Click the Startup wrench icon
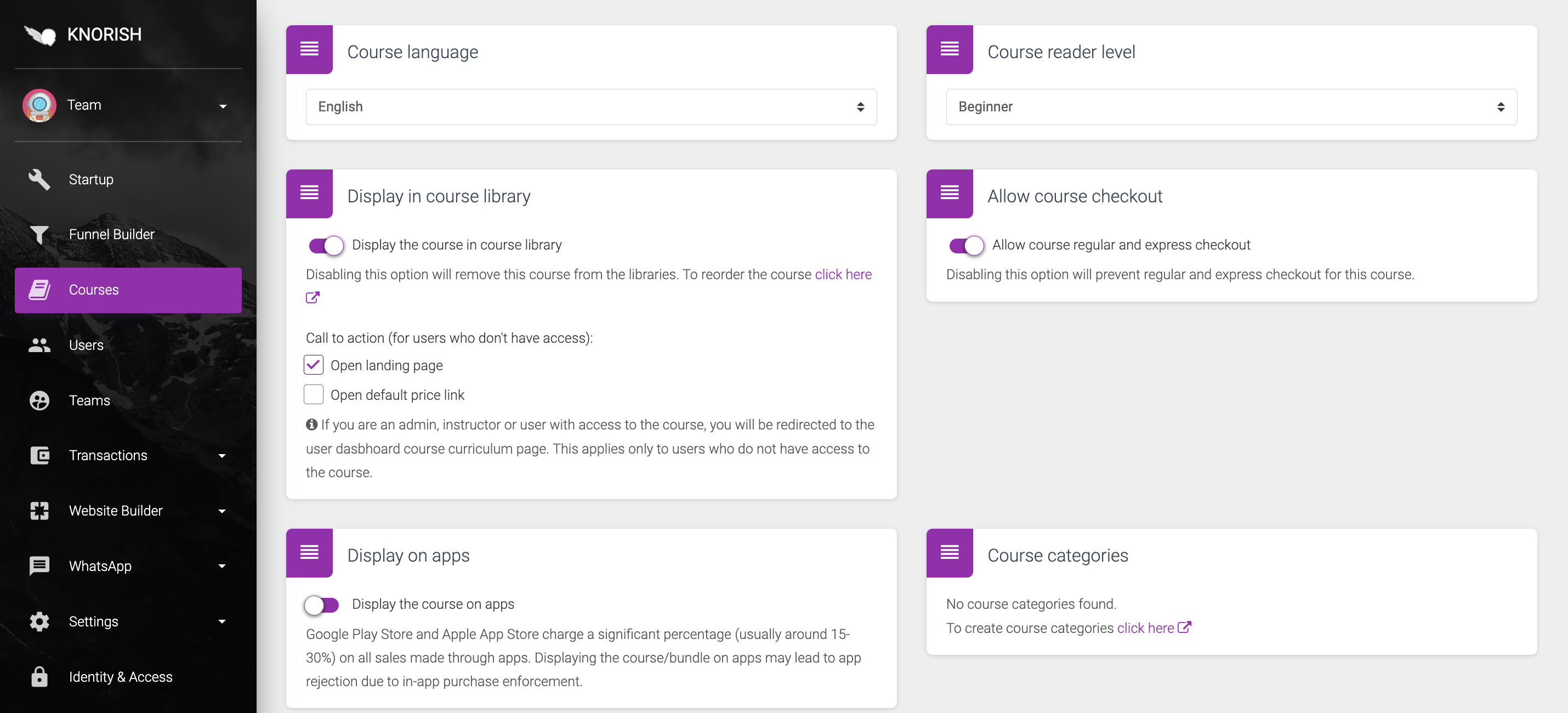Screen dimensions: 1568x713 (x=39, y=179)
